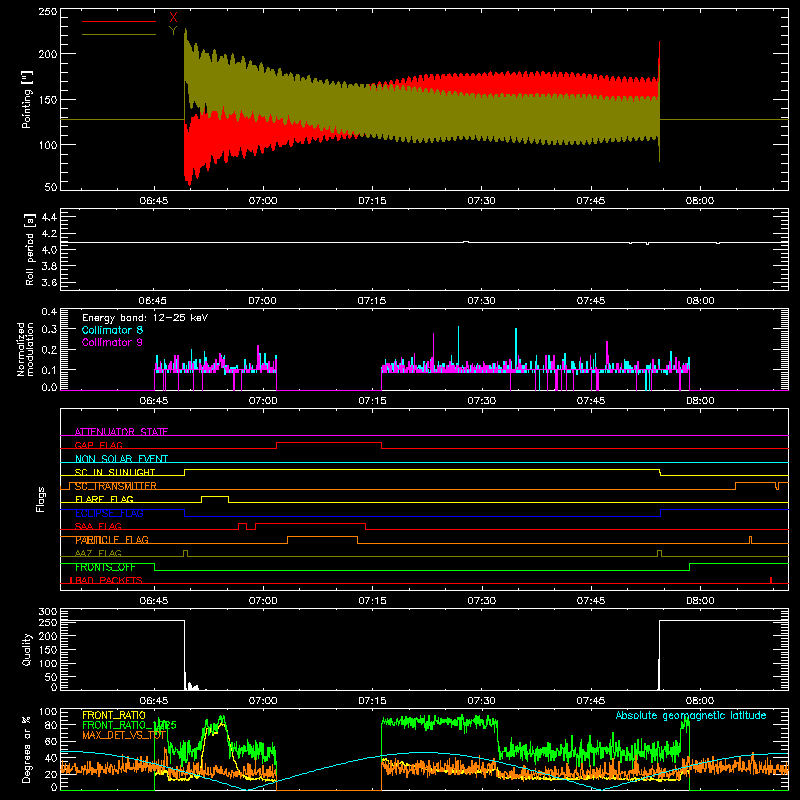Click the red X legend line sample

(119, 21)
